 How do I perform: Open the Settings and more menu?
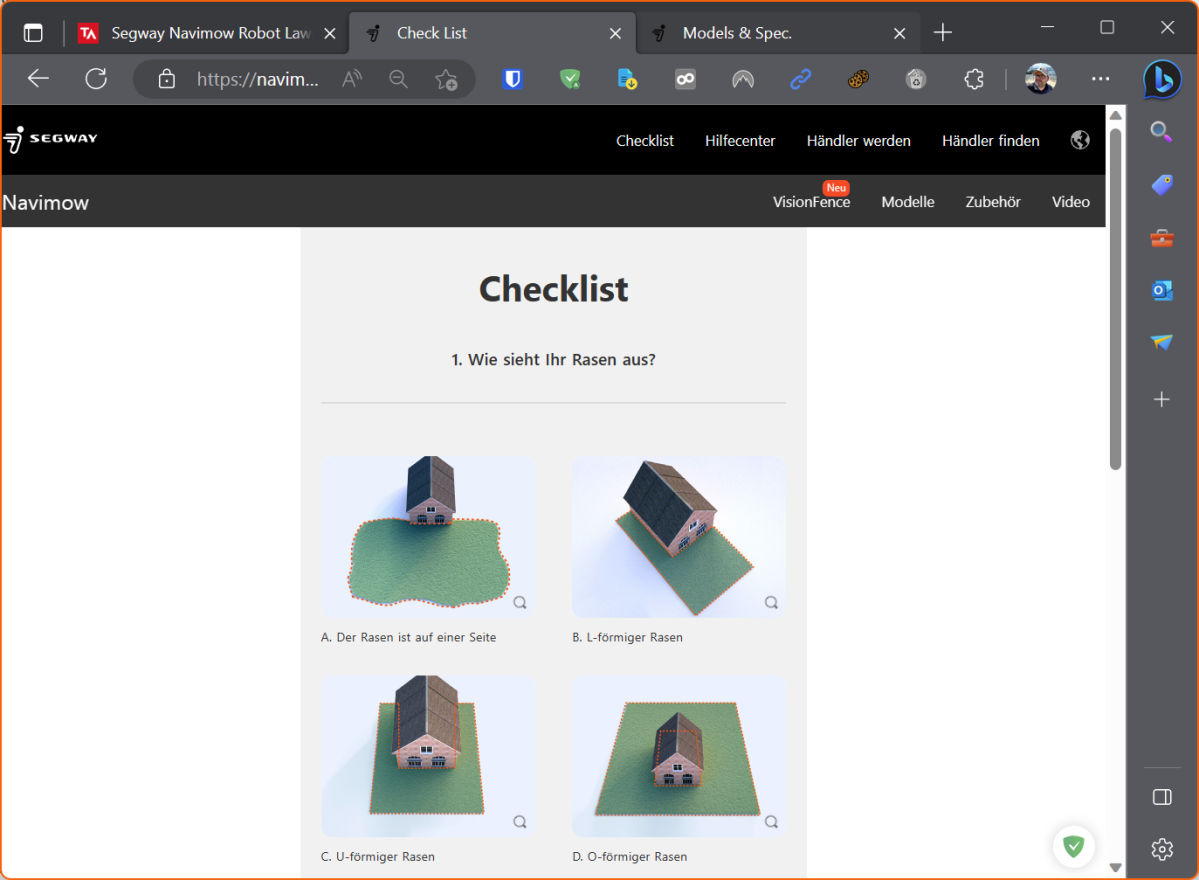(1100, 79)
